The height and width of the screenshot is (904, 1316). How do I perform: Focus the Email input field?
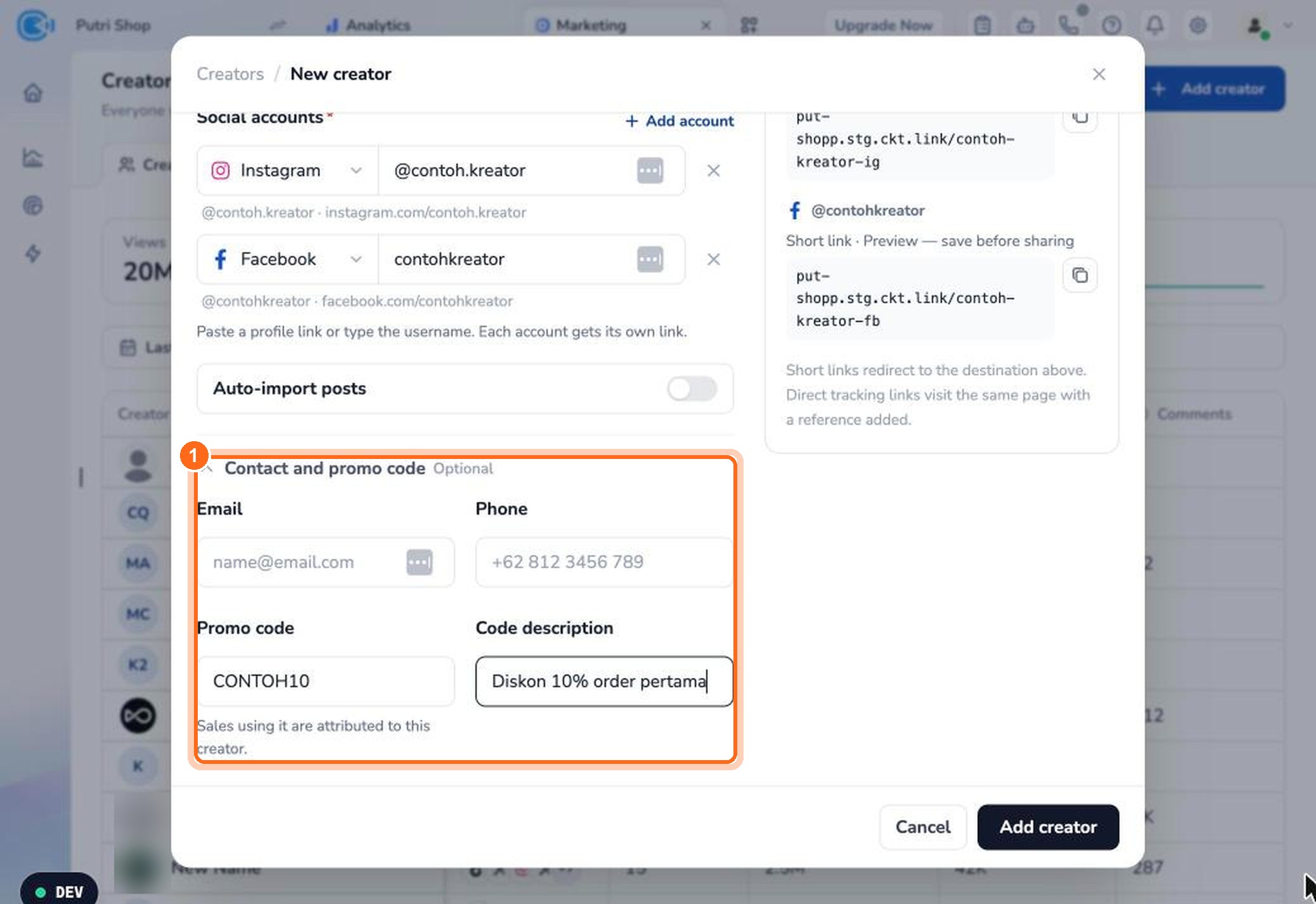click(326, 562)
